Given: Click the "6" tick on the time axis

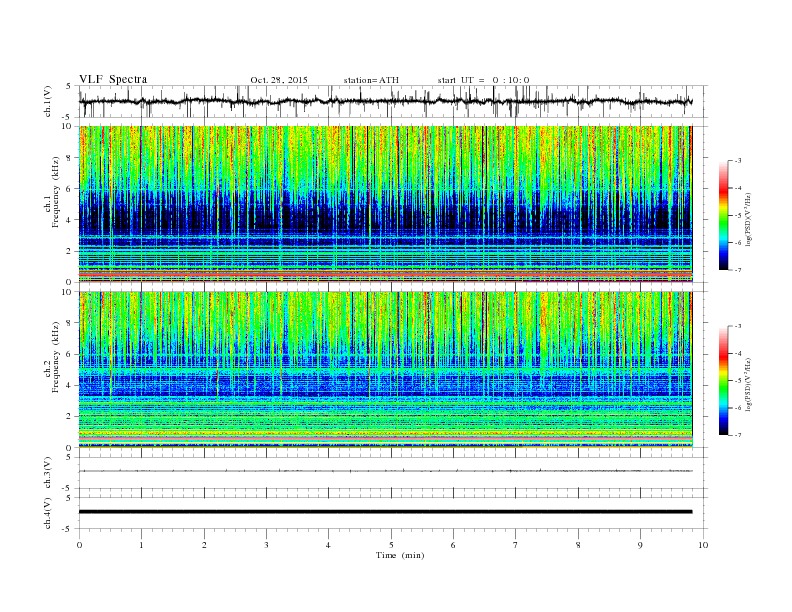Looking at the screenshot, I should [453, 545].
